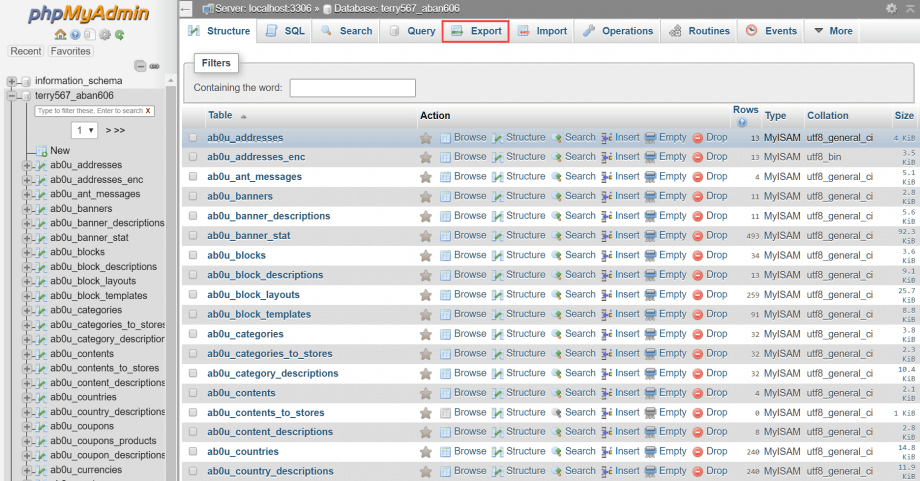Sort by Table column header
This screenshot has width=920, height=481.
pyautogui.click(x=220, y=116)
